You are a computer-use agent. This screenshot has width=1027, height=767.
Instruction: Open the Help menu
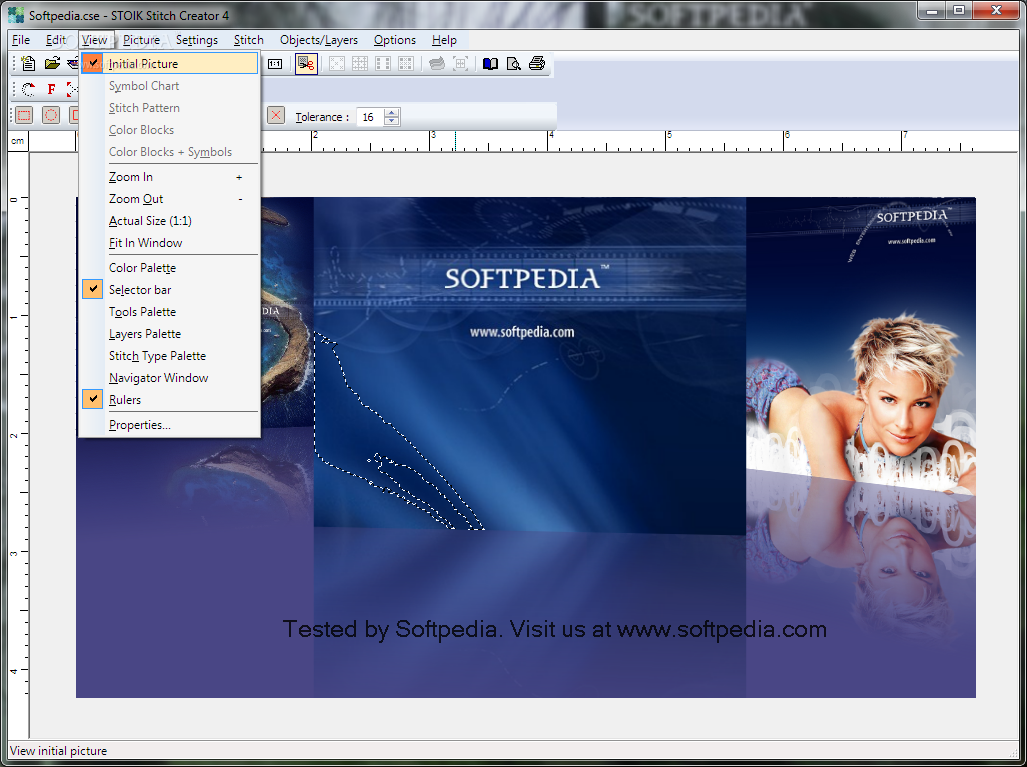coord(444,40)
